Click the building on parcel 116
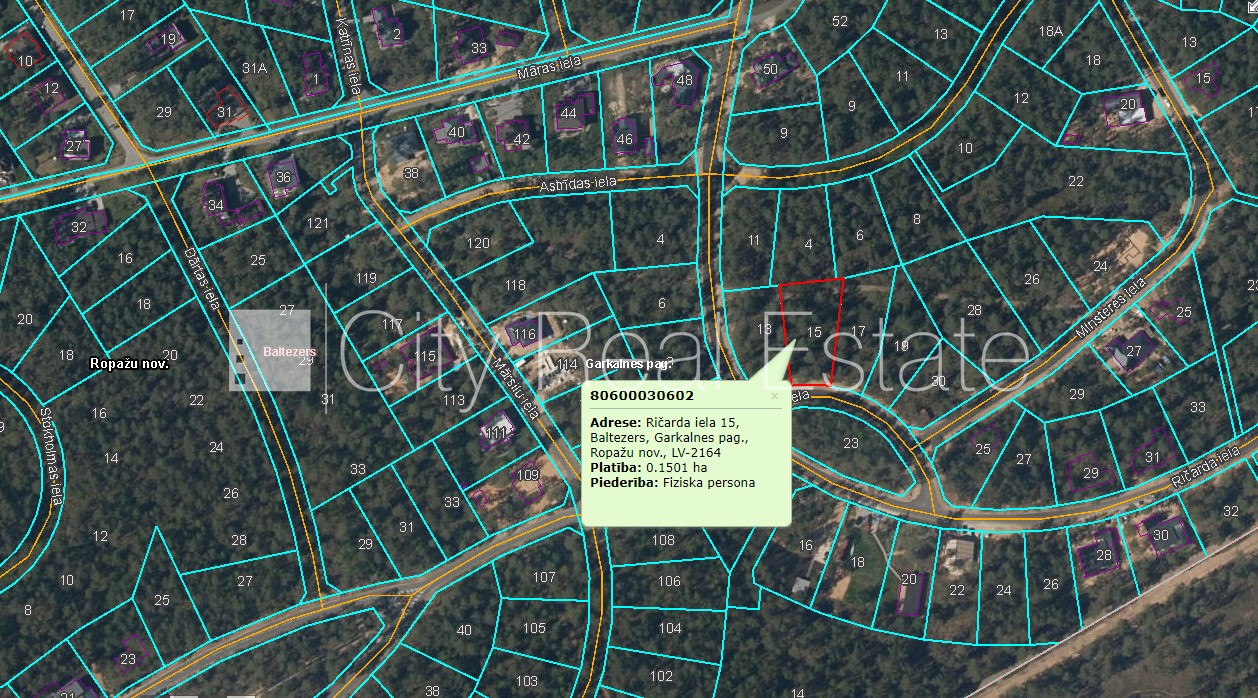Screen dimensions: 1258x698 pos(524,333)
